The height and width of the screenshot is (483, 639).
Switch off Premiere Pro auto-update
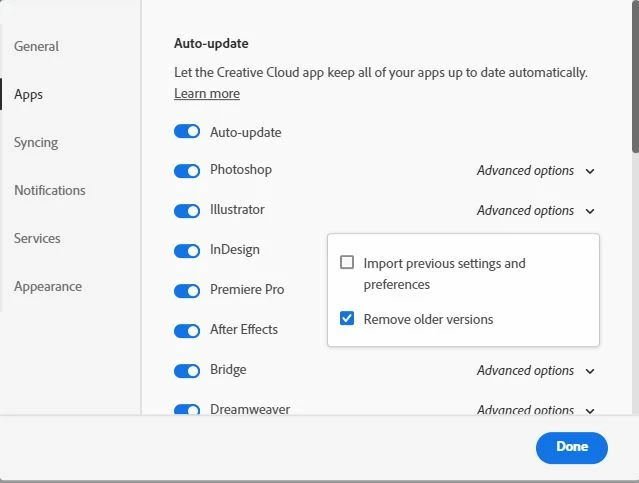(x=187, y=291)
